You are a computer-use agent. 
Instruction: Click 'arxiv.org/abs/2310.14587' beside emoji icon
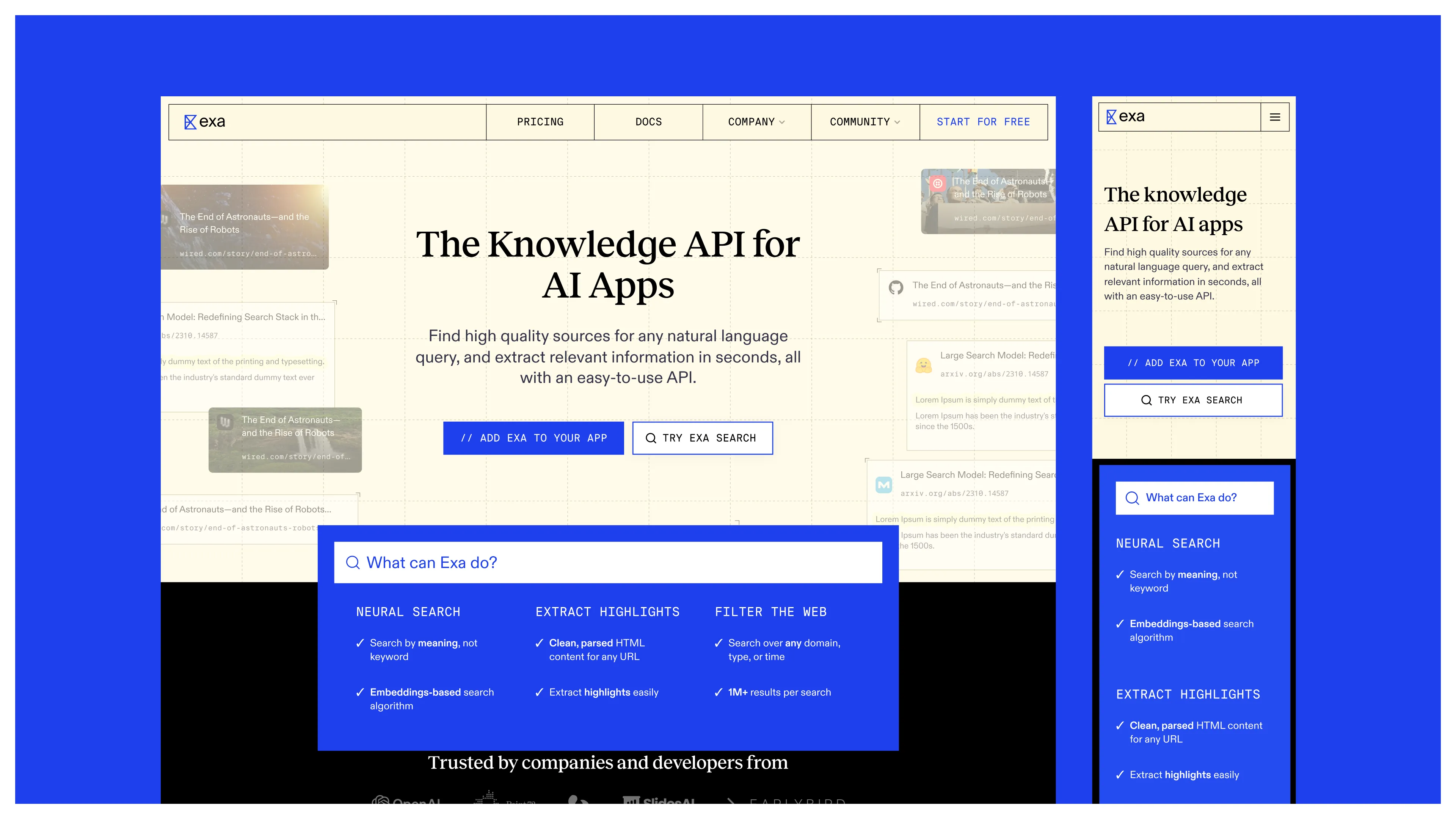pyautogui.click(x=994, y=374)
